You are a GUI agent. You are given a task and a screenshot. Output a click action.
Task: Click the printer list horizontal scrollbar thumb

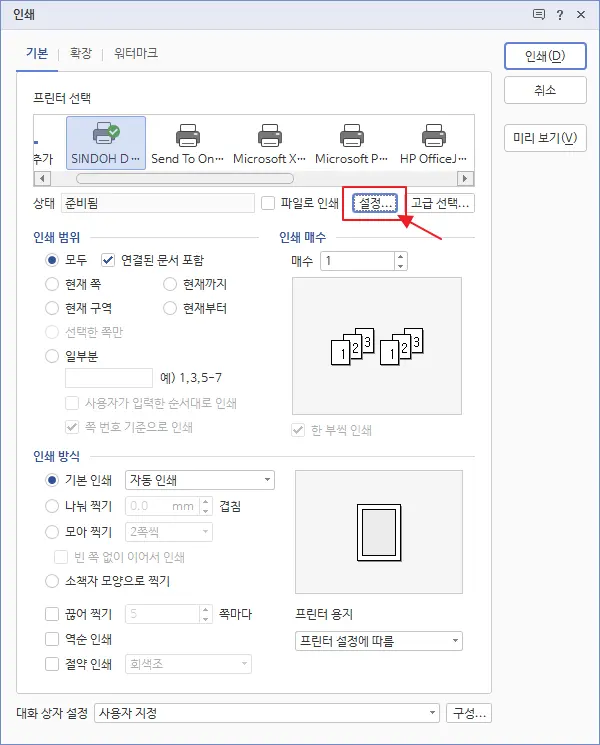coord(185,179)
